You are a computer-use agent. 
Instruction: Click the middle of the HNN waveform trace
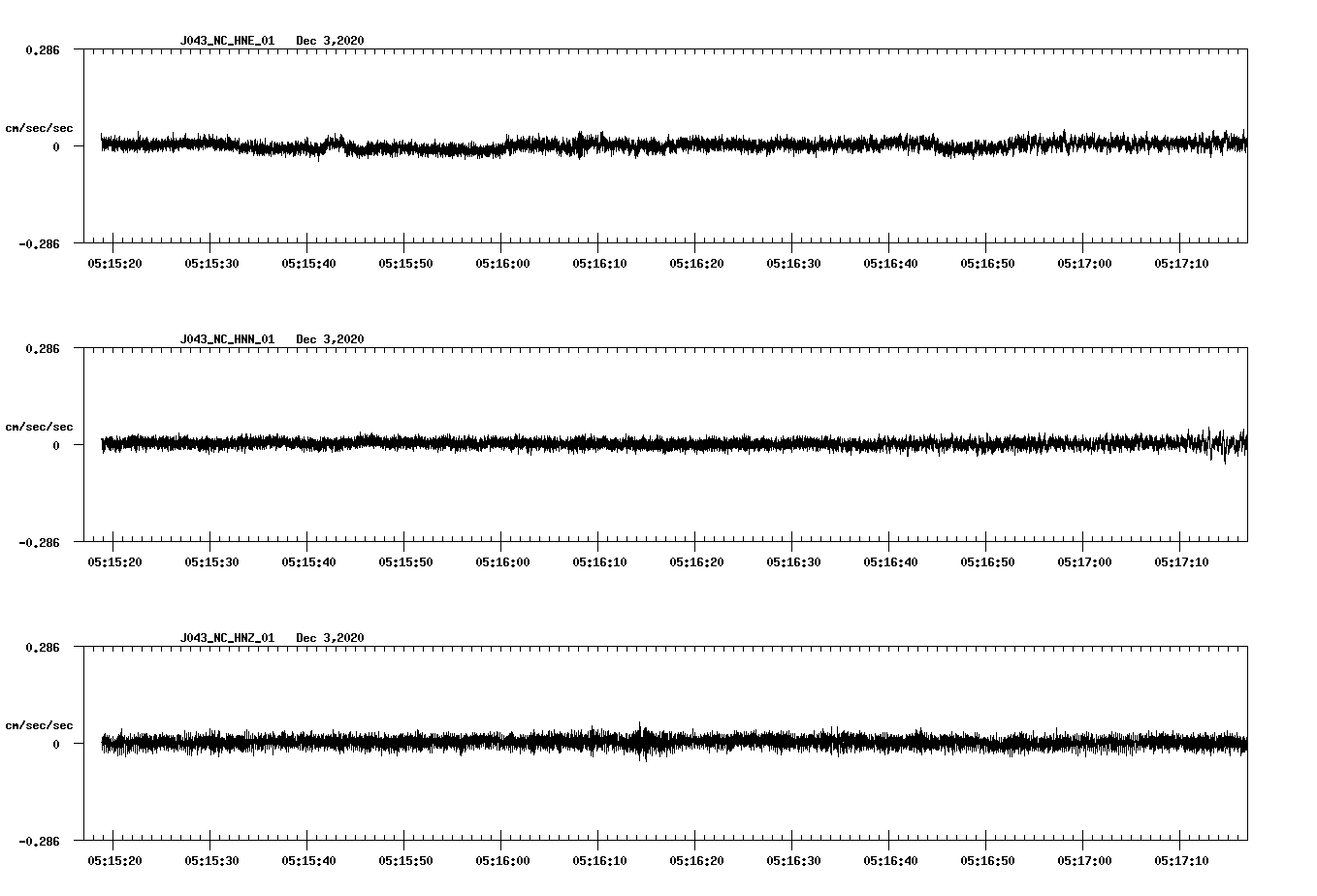tap(669, 446)
